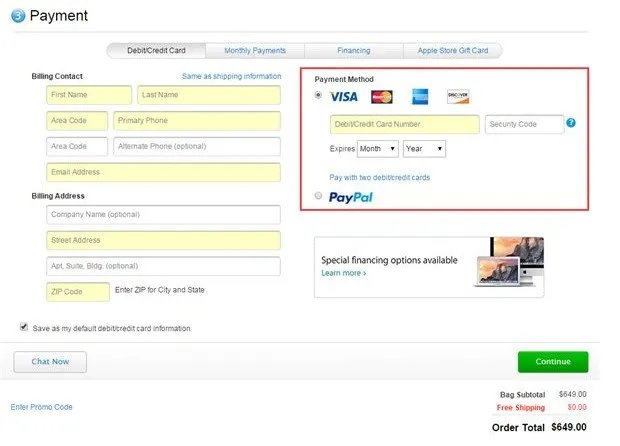Click the Chat Now button
Screen dimensions: 620x446
(x=50, y=362)
